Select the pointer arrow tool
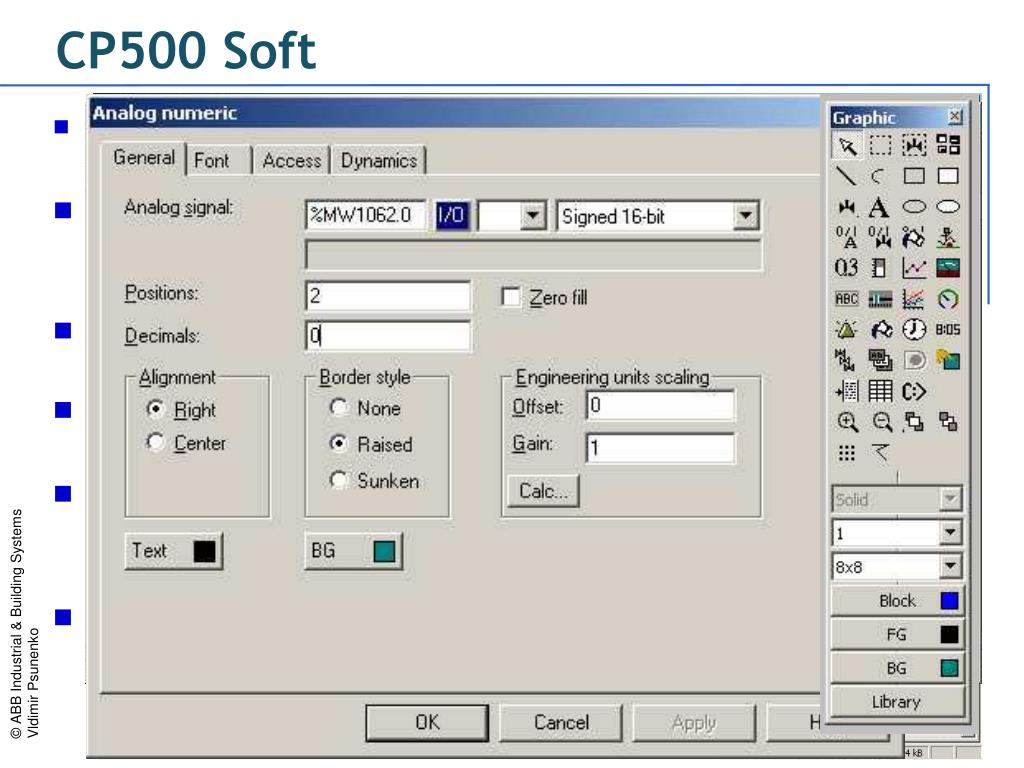The height and width of the screenshot is (768, 1024). pyautogui.click(x=847, y=145)
